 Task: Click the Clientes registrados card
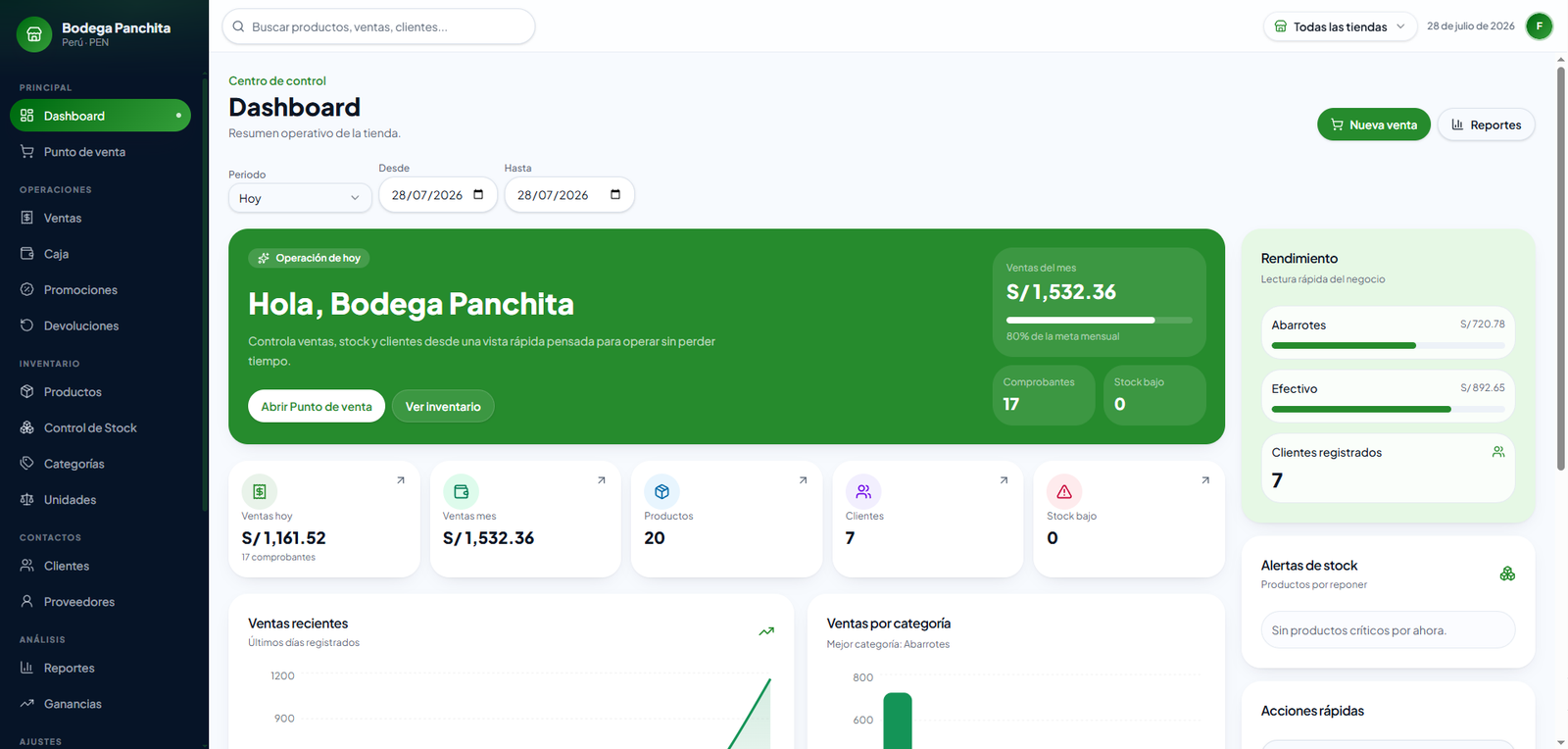pyautogui.click(x=1388, y=468)
